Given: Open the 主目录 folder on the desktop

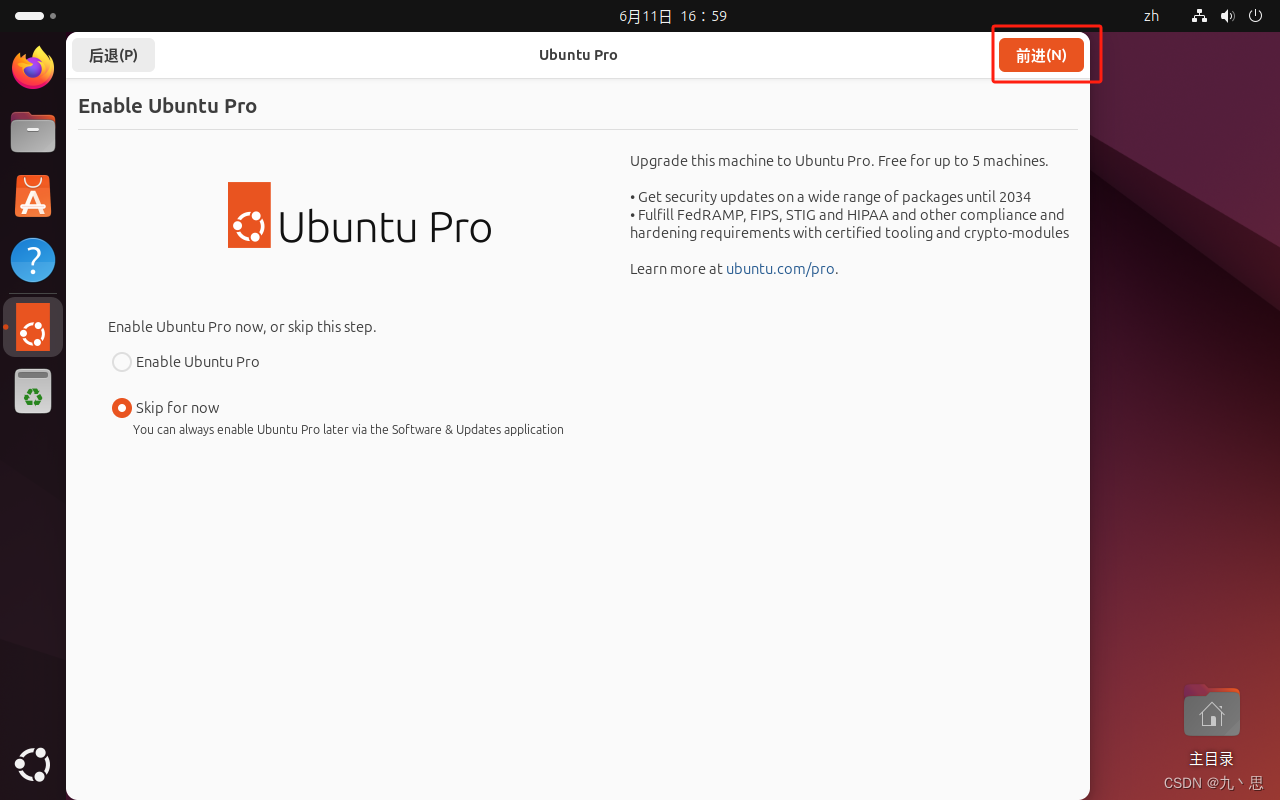Looking at the screenshot, I should pyautogui.click(x=1211, y=711).
